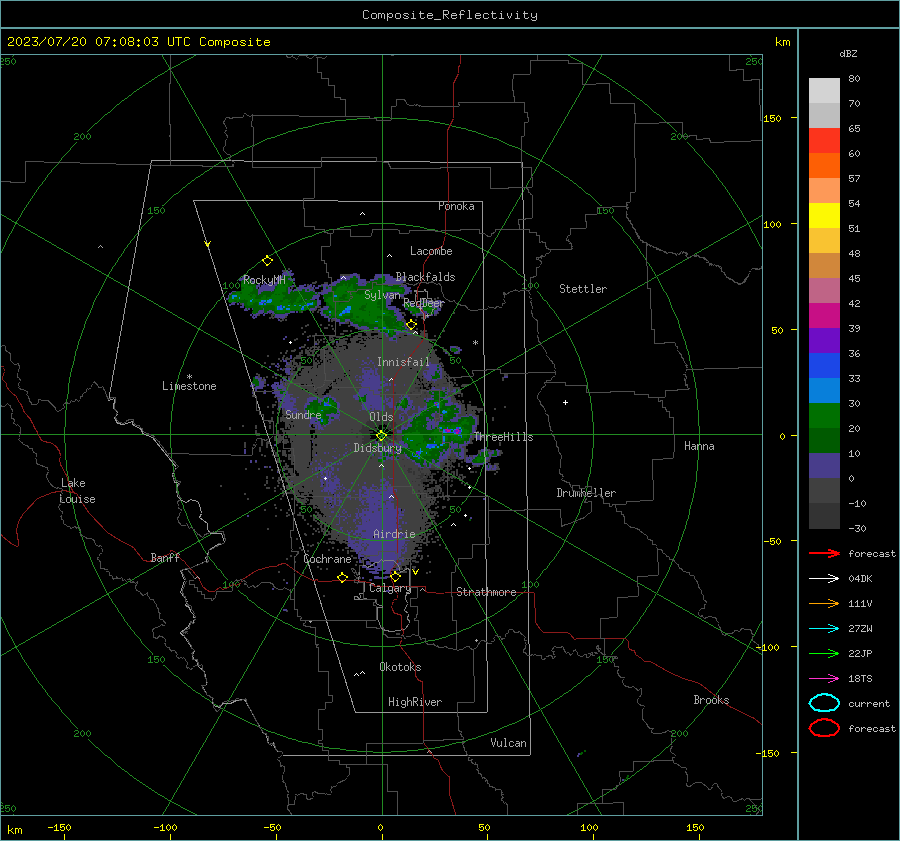Click the Lake Louise label
This screenshot has height=841, width=900.
(77, 491)
